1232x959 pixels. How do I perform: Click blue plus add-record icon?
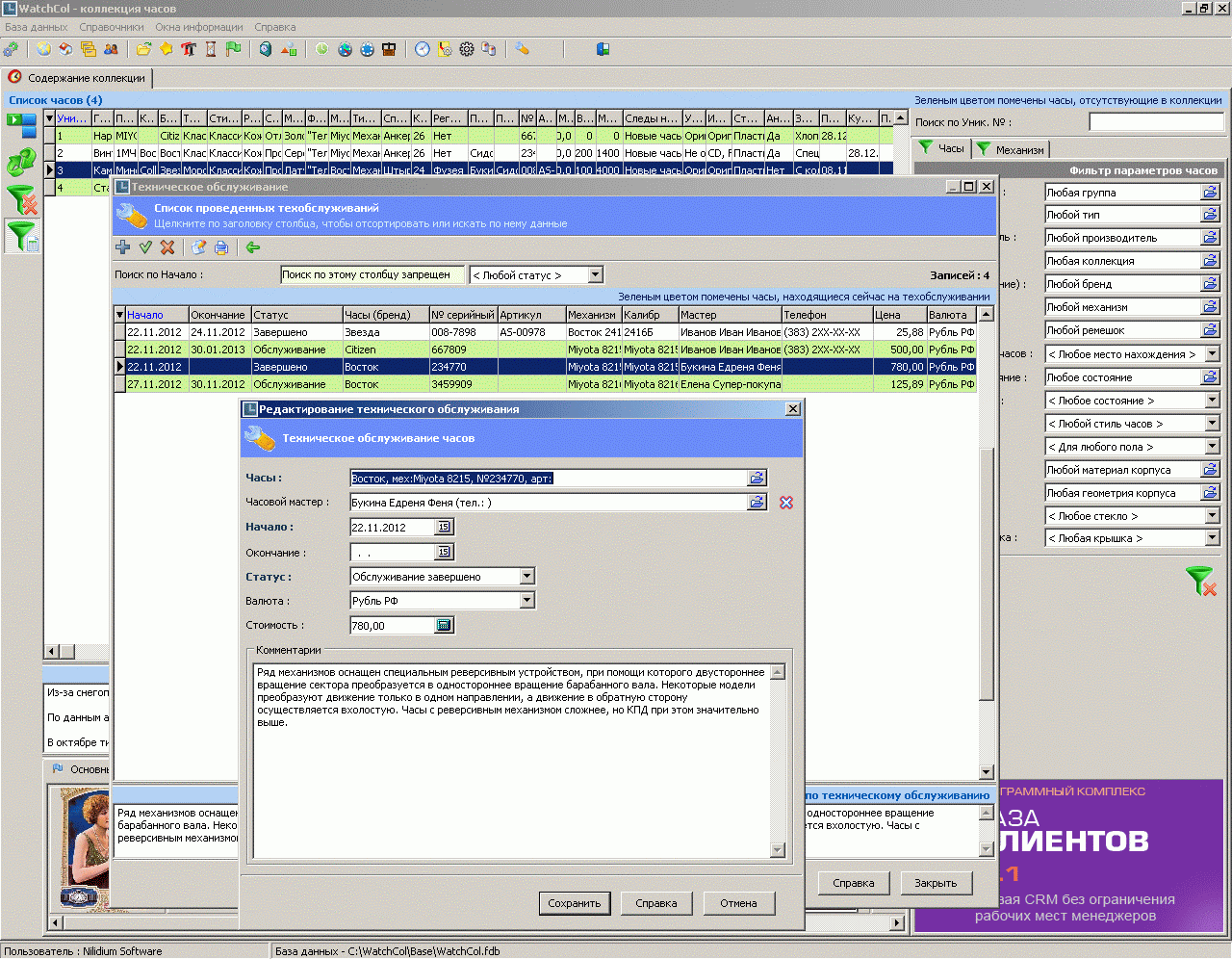(x=123, y=247)
